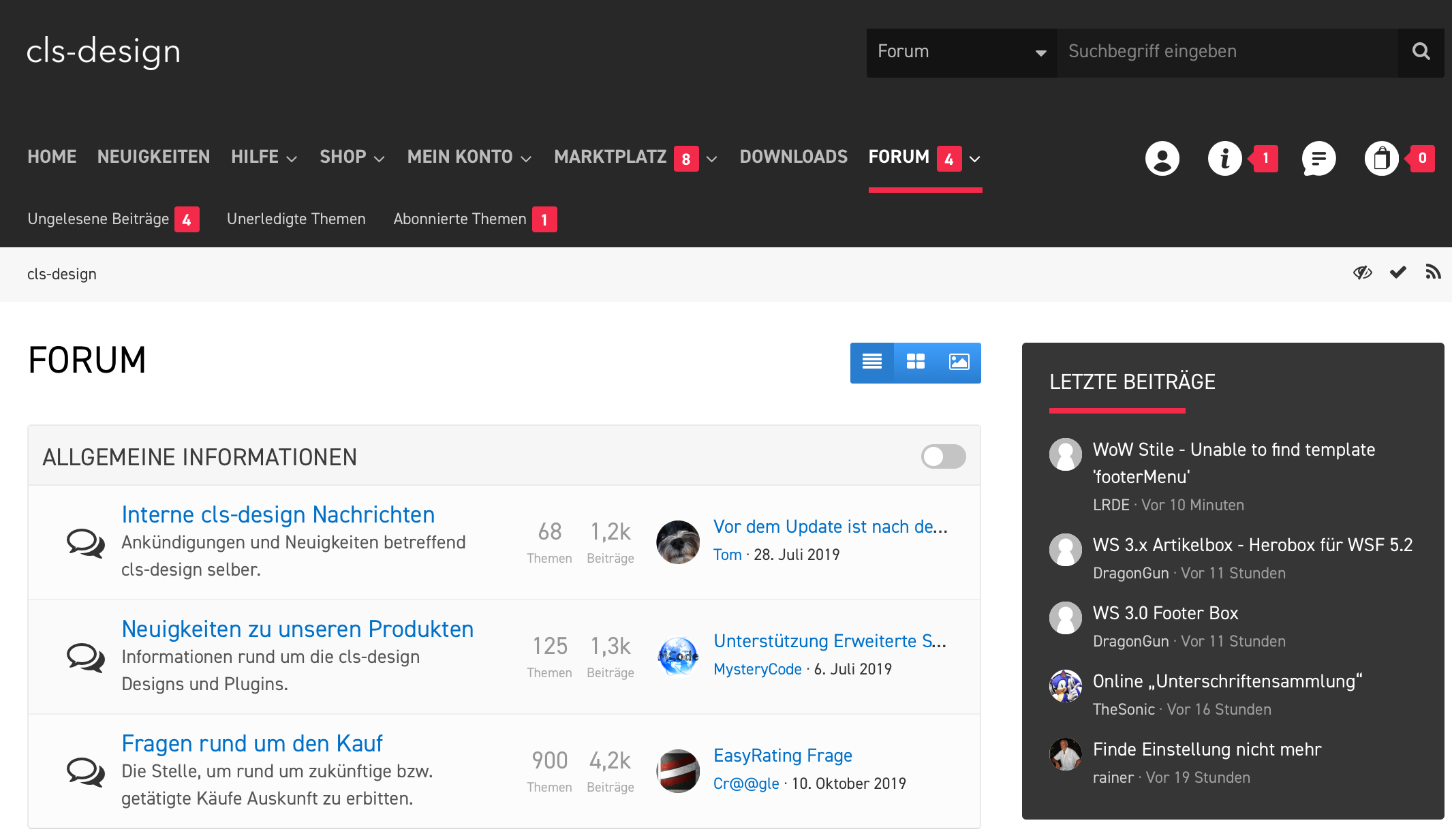Expand the Marktplatz menu chevron
The image size is (1452, 840).
point(712,159)
